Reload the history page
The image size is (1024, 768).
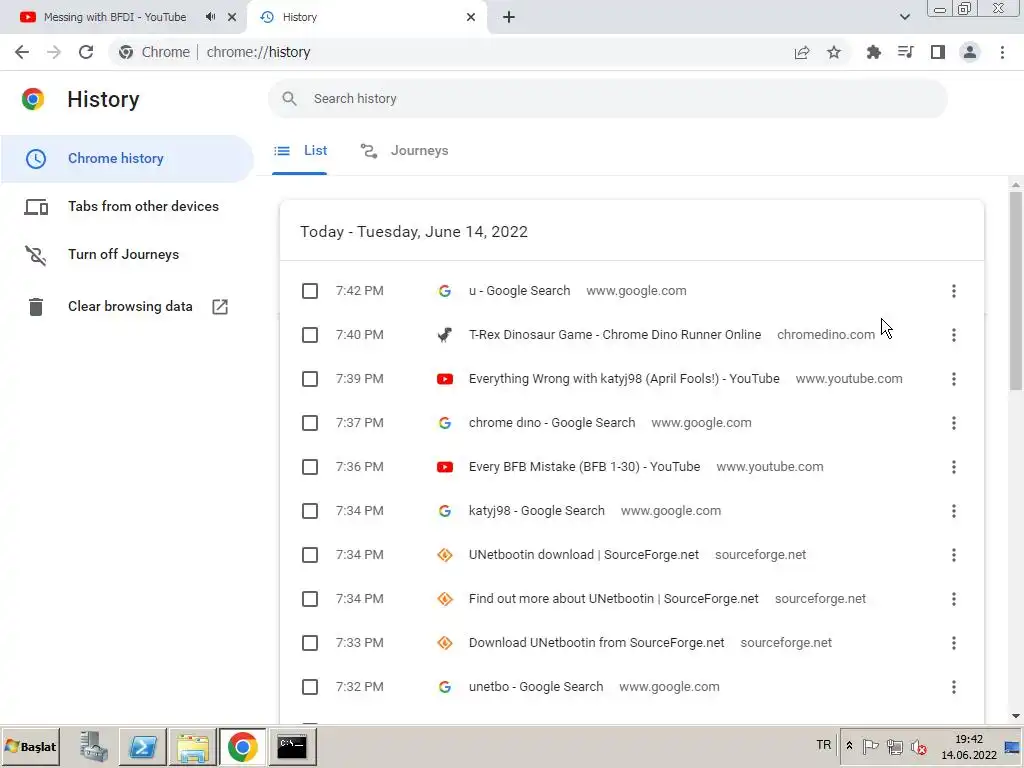pos(86,52)
